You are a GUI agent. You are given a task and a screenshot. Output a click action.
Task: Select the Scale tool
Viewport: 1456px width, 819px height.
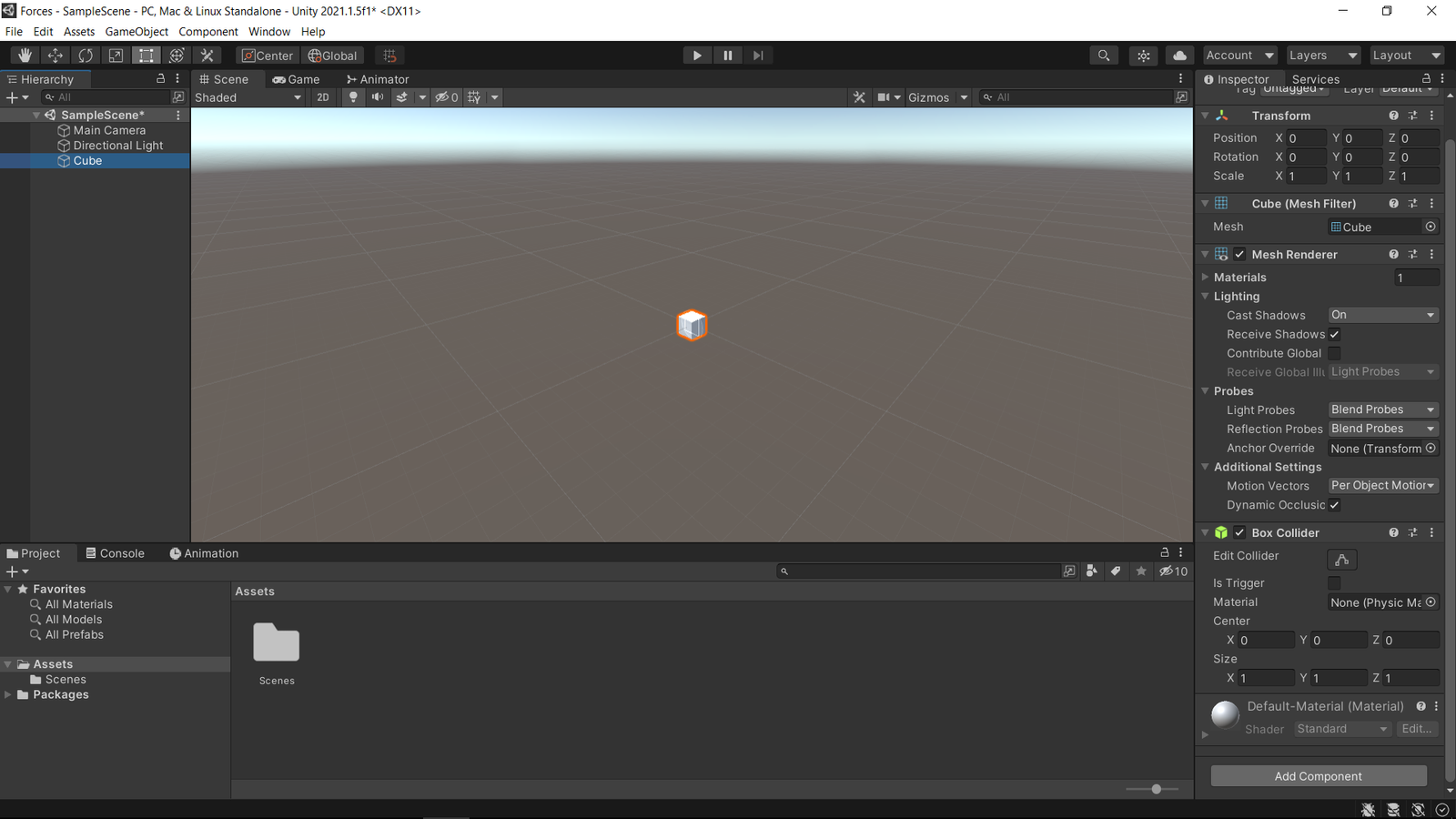(116, 56)
